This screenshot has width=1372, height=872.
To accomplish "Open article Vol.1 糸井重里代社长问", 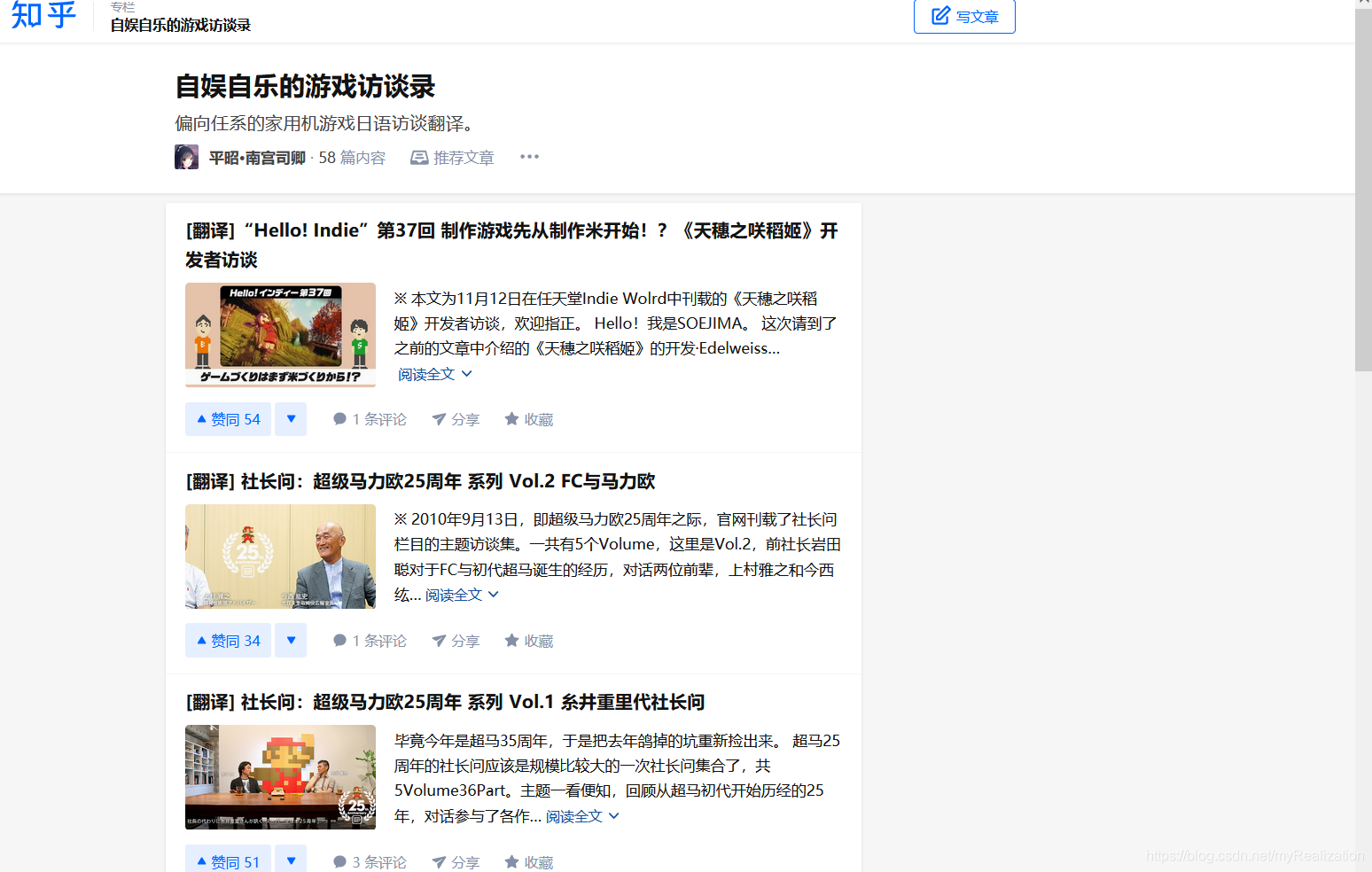I will 445,702.
